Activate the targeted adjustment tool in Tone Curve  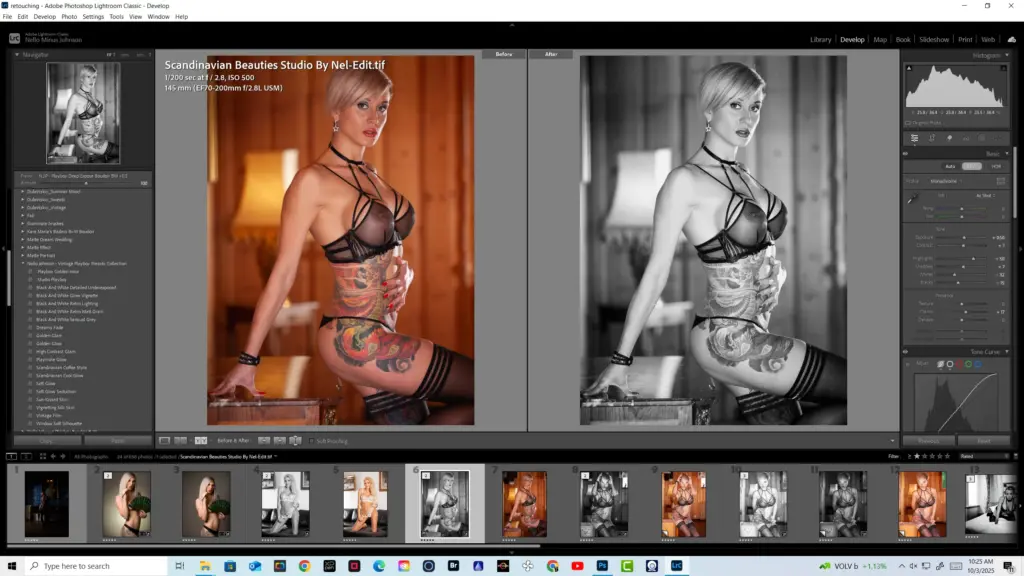[907, 363]
